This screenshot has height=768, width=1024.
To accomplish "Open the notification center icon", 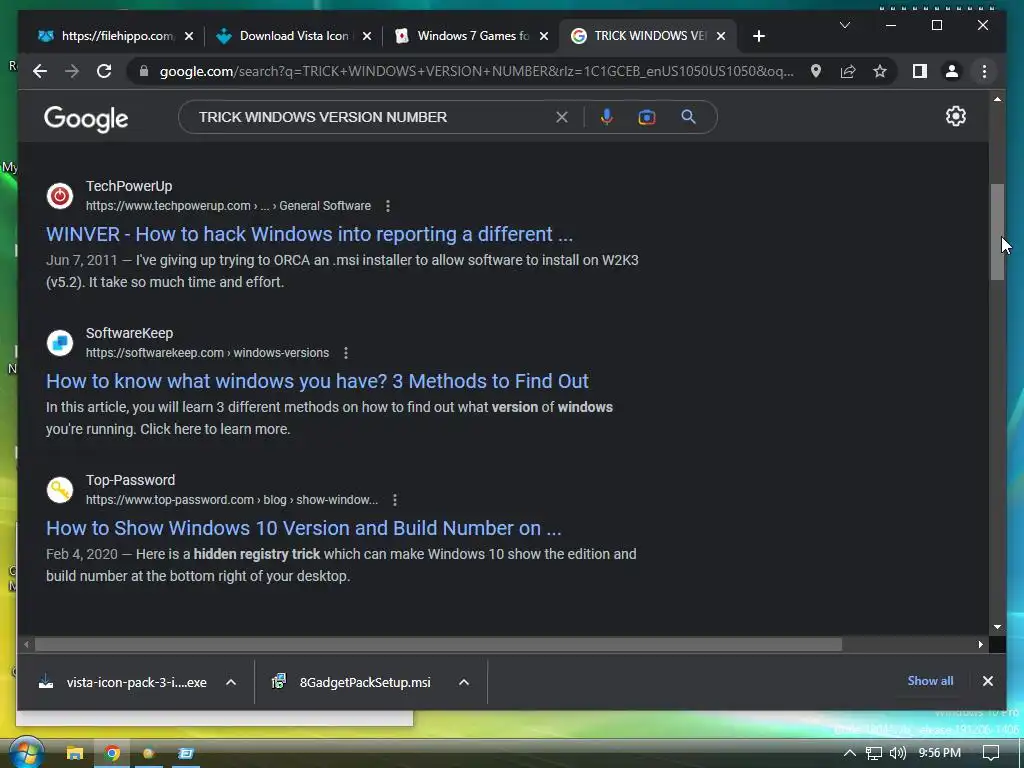I will [991, 753].
